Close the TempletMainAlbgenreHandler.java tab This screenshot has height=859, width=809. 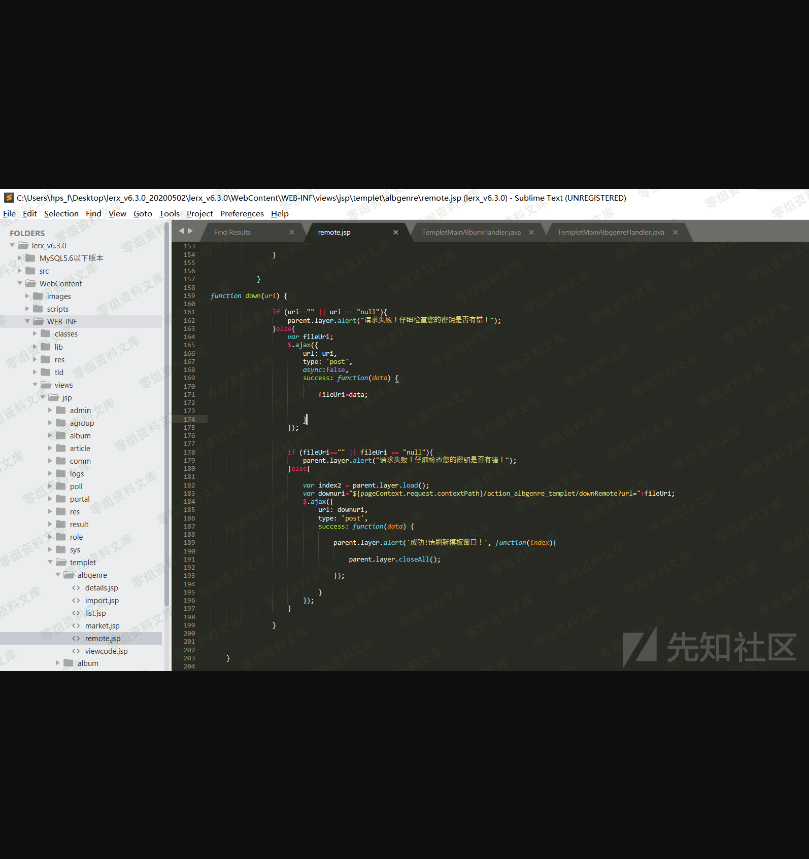676,232
